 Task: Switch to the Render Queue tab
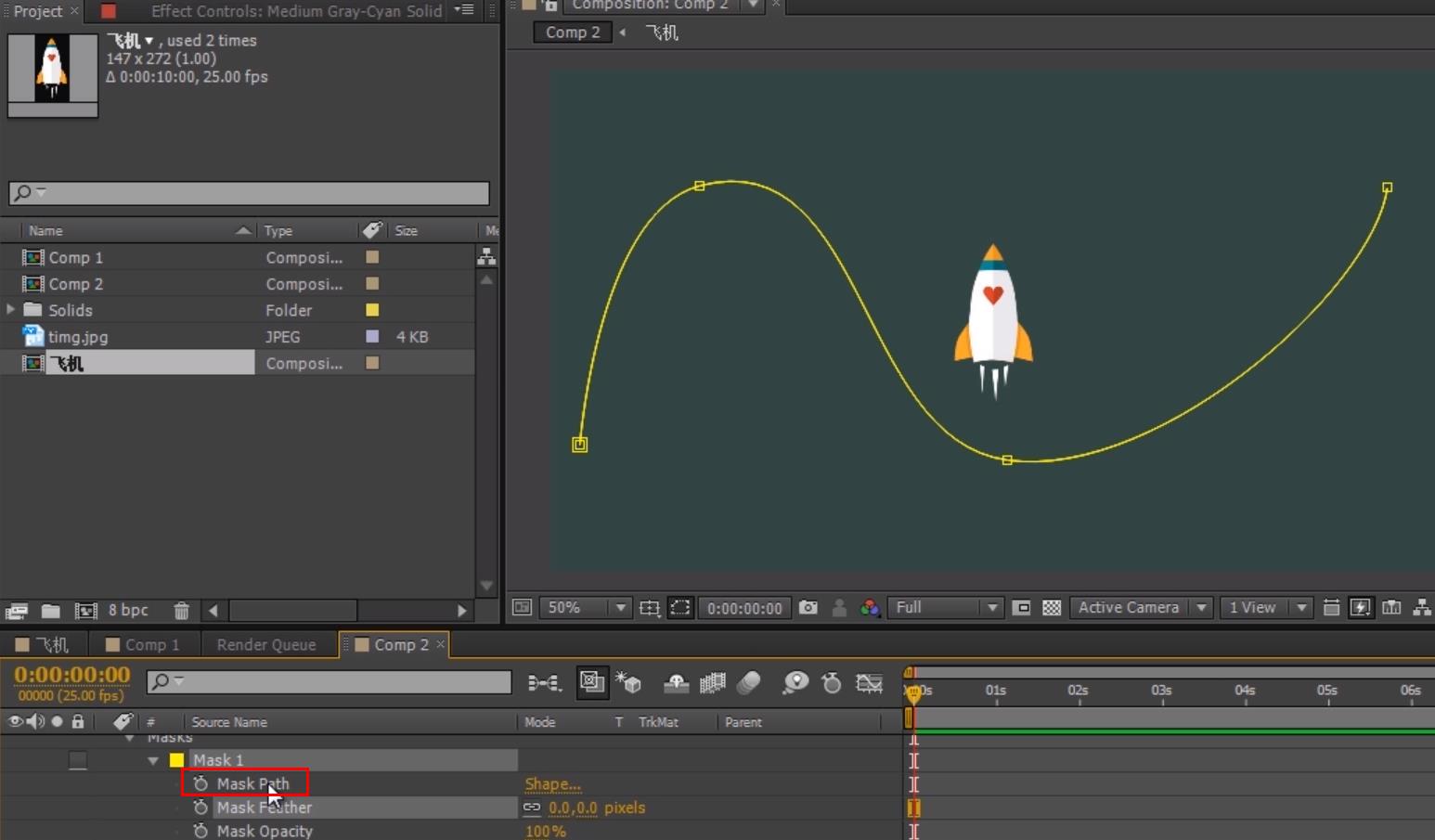coord(265,644)
